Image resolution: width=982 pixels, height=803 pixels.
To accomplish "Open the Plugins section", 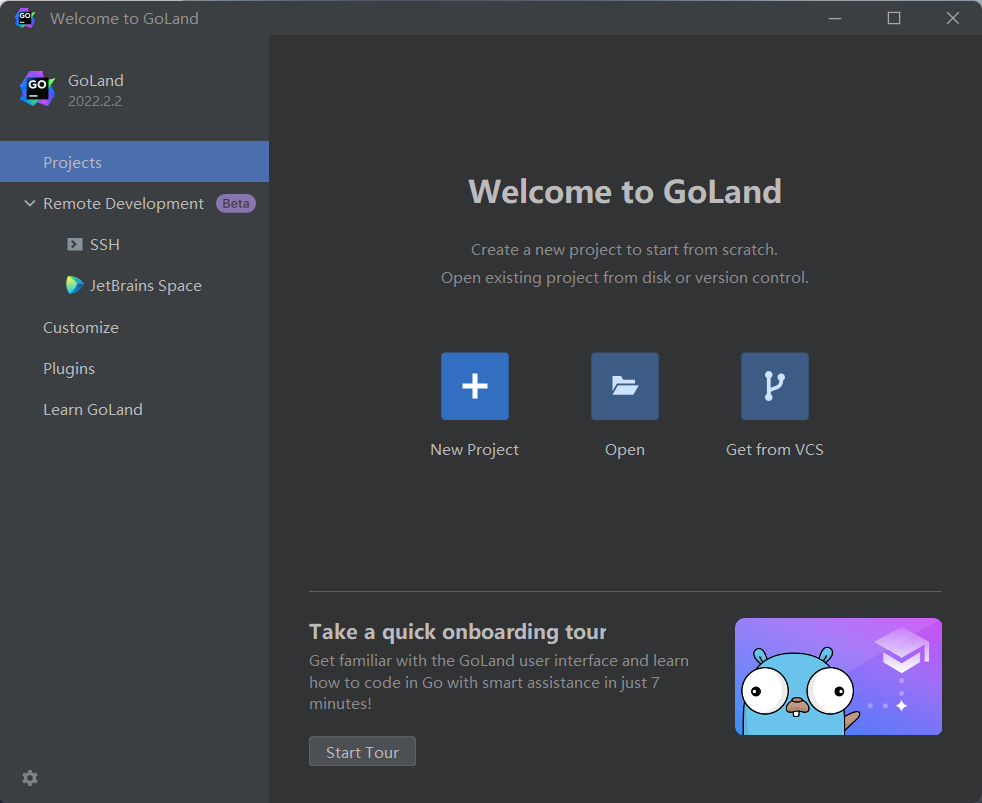I will (x=69, y=369).
